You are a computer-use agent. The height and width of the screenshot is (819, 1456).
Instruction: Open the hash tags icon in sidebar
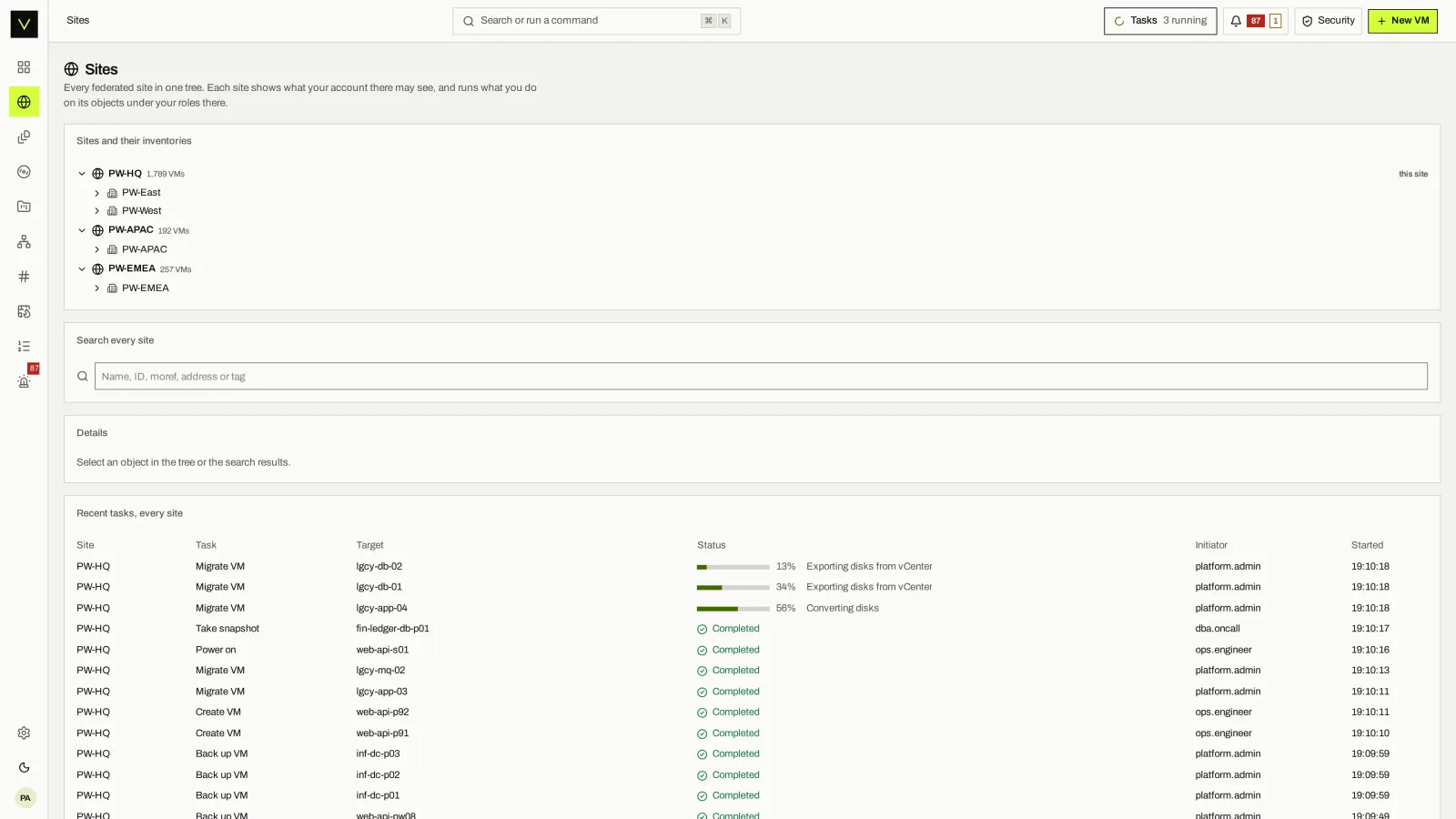[x=24, y=277]
